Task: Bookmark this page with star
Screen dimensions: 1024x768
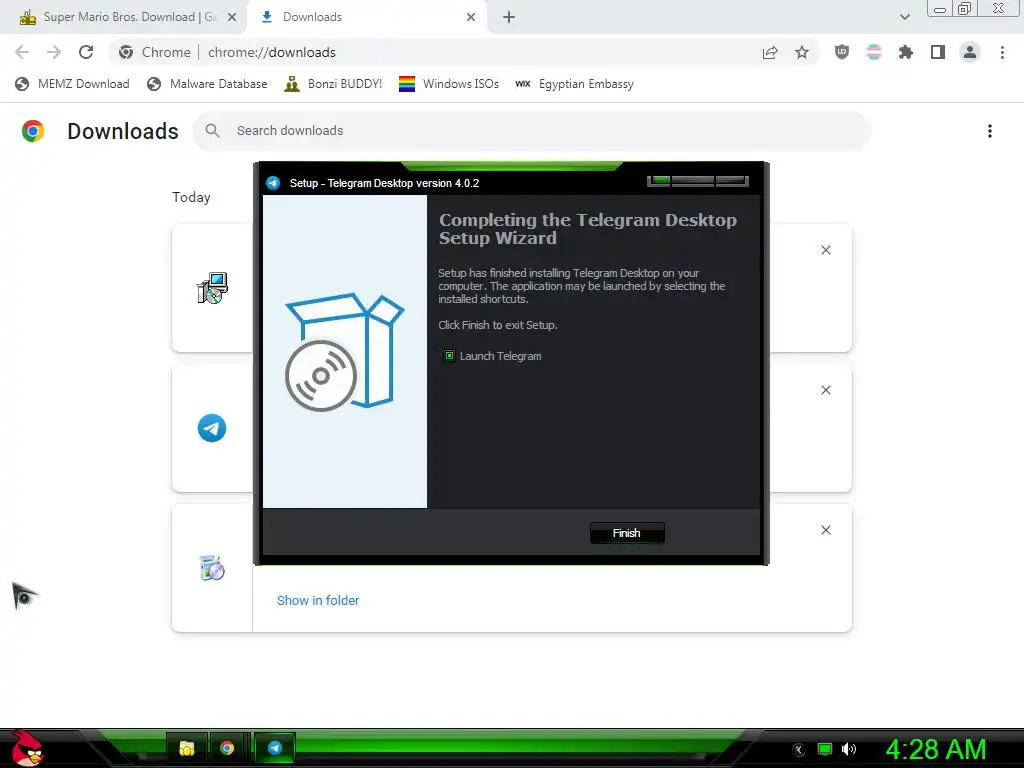Action: 802,52
